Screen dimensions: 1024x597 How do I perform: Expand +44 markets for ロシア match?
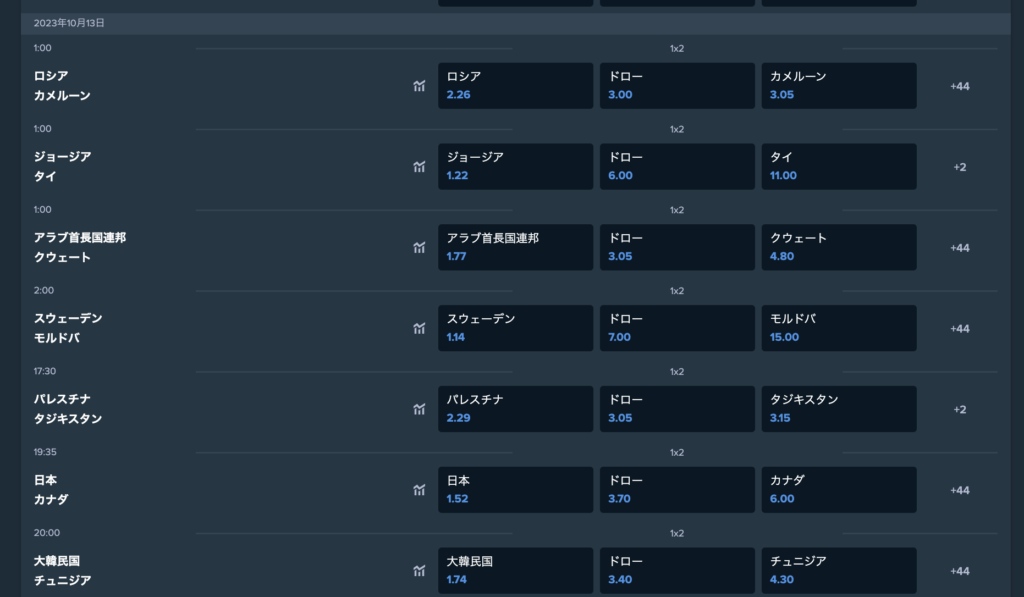click(959, 86)
